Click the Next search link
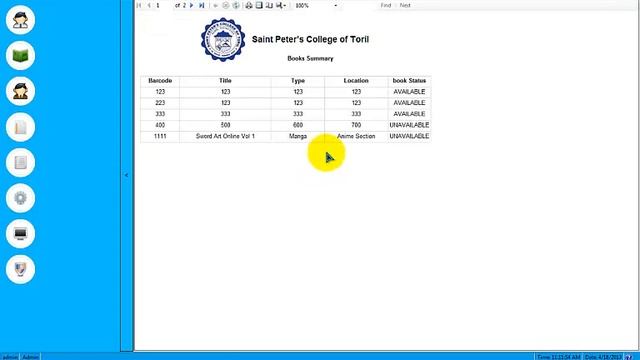Image resolution: width=640 pixels, height=360 pixels. (405, 5)
